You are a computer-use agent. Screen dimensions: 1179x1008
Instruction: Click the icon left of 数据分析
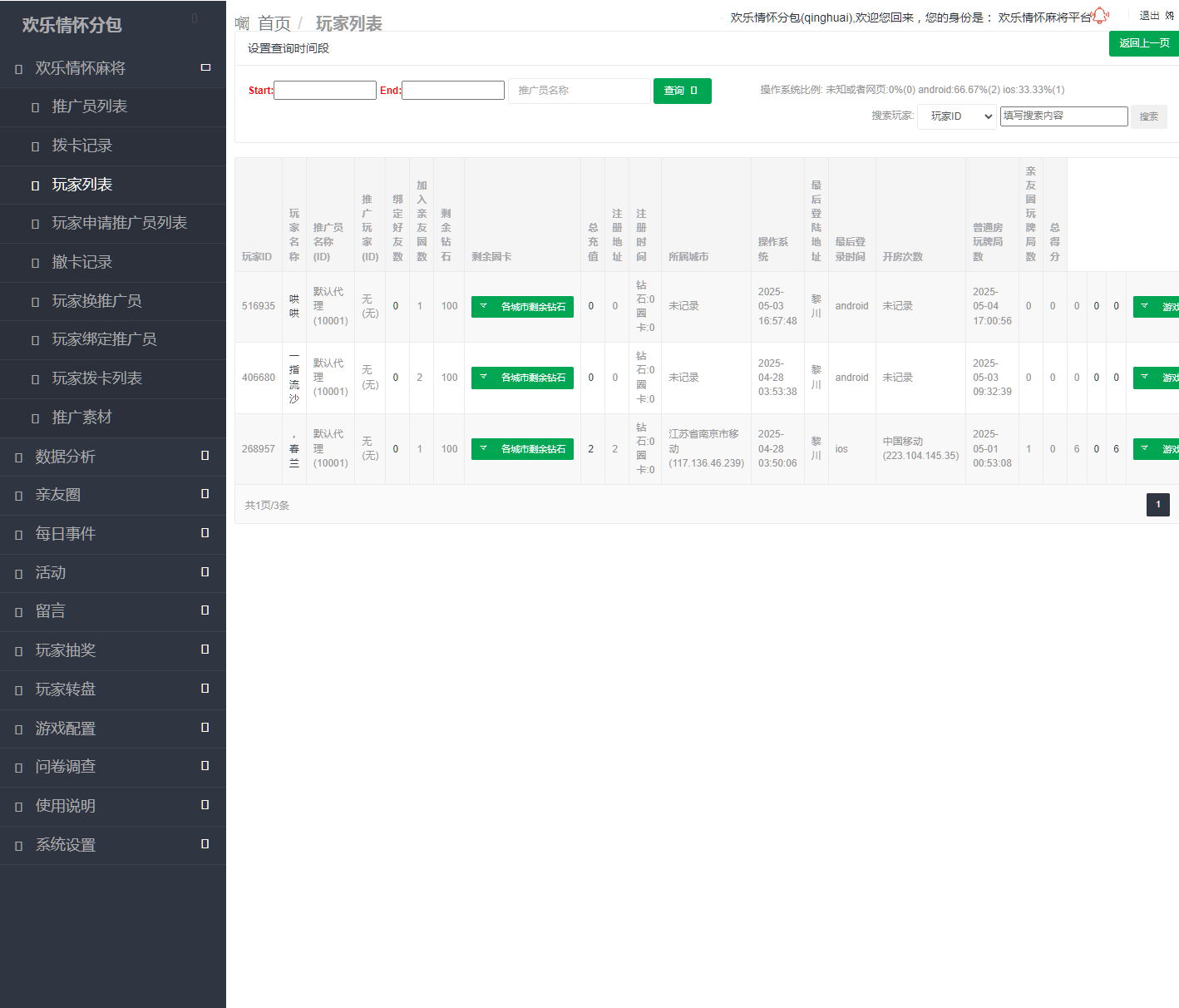tap(18, 457)
